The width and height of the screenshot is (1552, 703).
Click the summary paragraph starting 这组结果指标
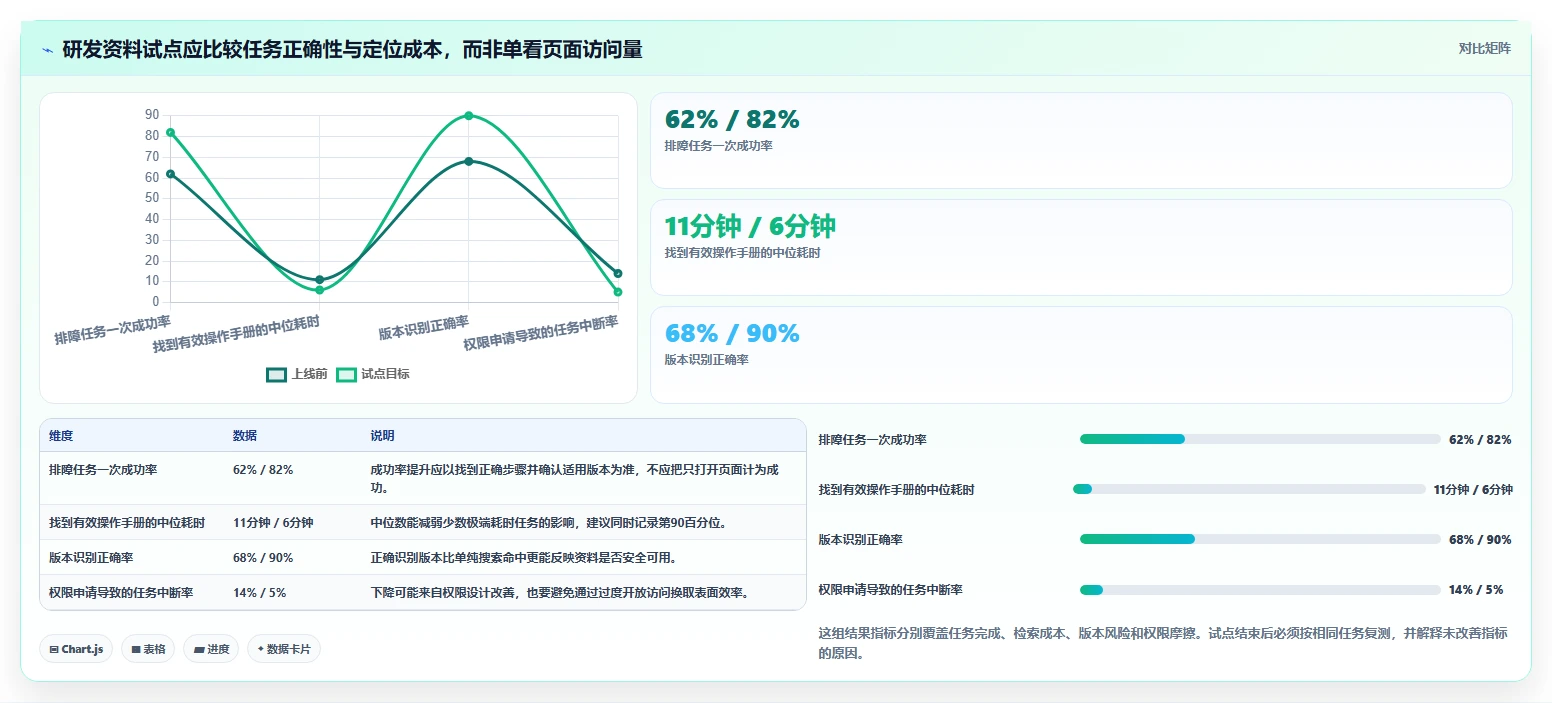click(1163, 643)
